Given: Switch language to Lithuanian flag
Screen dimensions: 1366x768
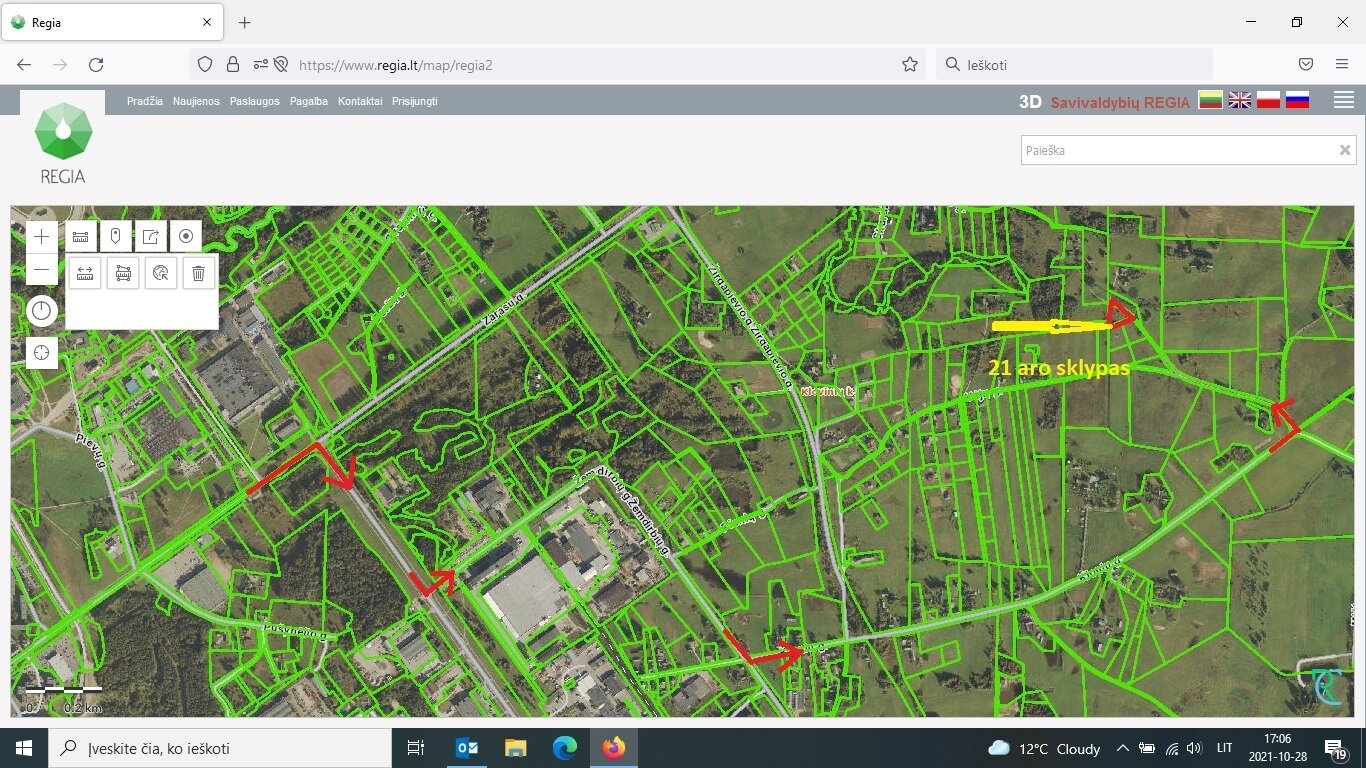Looking at the screenshot, I should point(1211,100).
